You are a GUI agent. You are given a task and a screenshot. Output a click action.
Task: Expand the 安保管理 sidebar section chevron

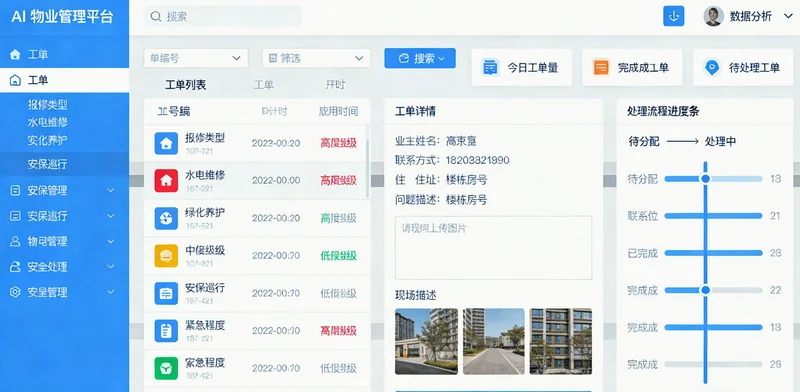click(111, 190)
